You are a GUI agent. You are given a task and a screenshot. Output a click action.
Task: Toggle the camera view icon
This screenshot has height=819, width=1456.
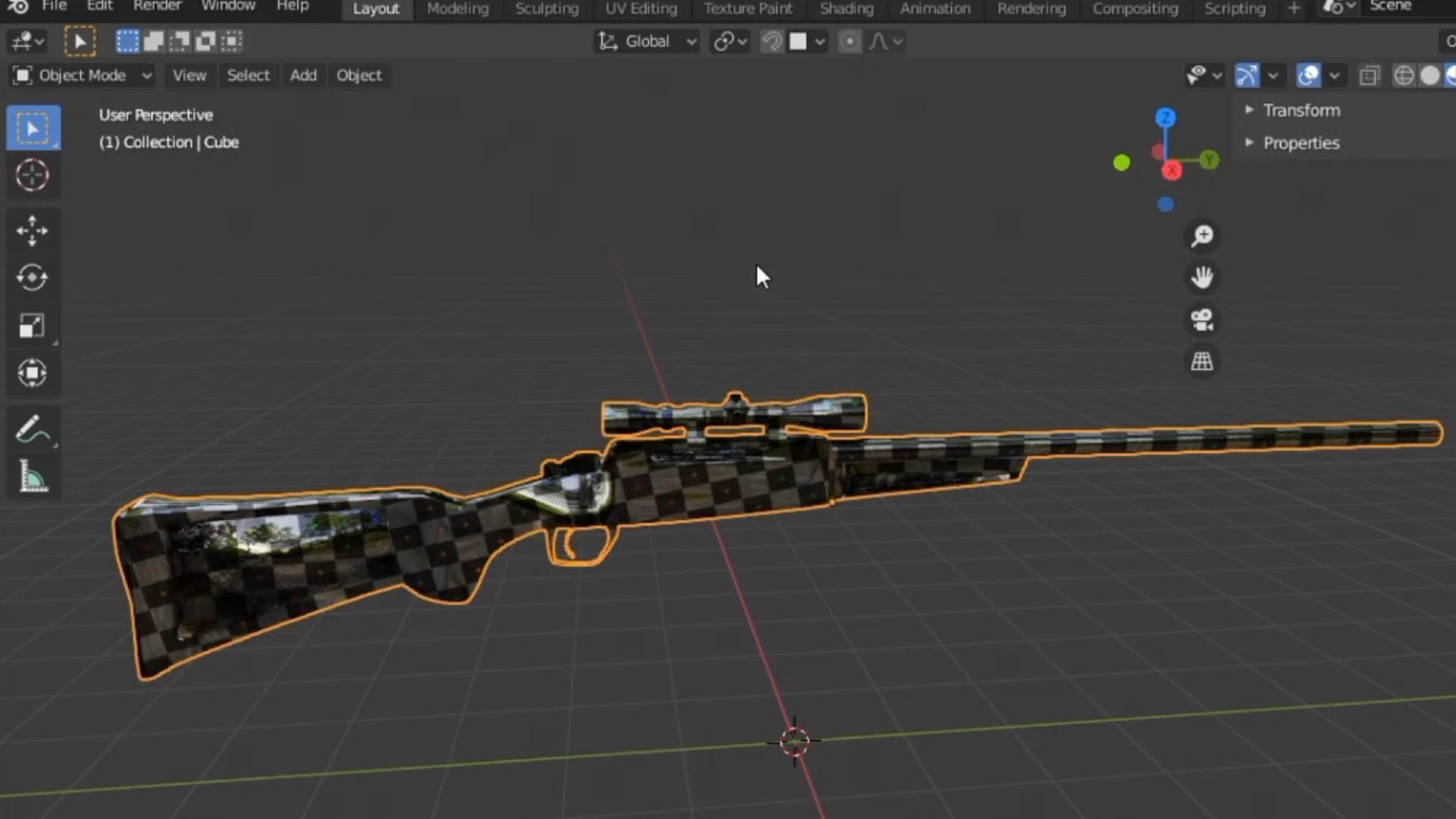[x=1202, y=320]
